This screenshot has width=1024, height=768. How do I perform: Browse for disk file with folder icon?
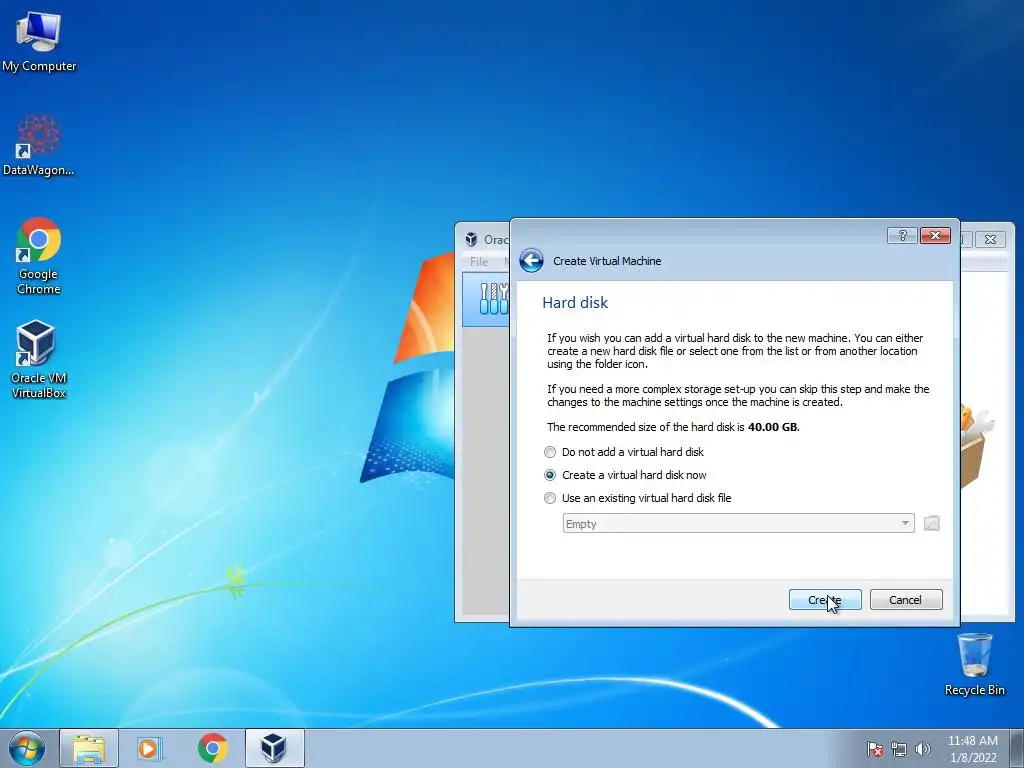[932, 524]
